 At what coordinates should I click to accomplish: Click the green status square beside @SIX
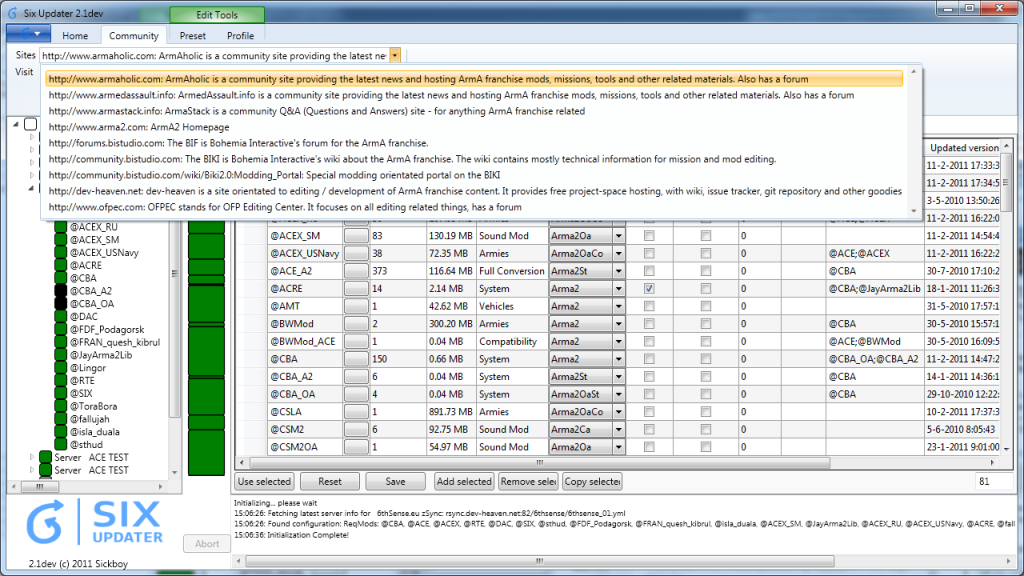pyautogui.click(x=60, y=395)
